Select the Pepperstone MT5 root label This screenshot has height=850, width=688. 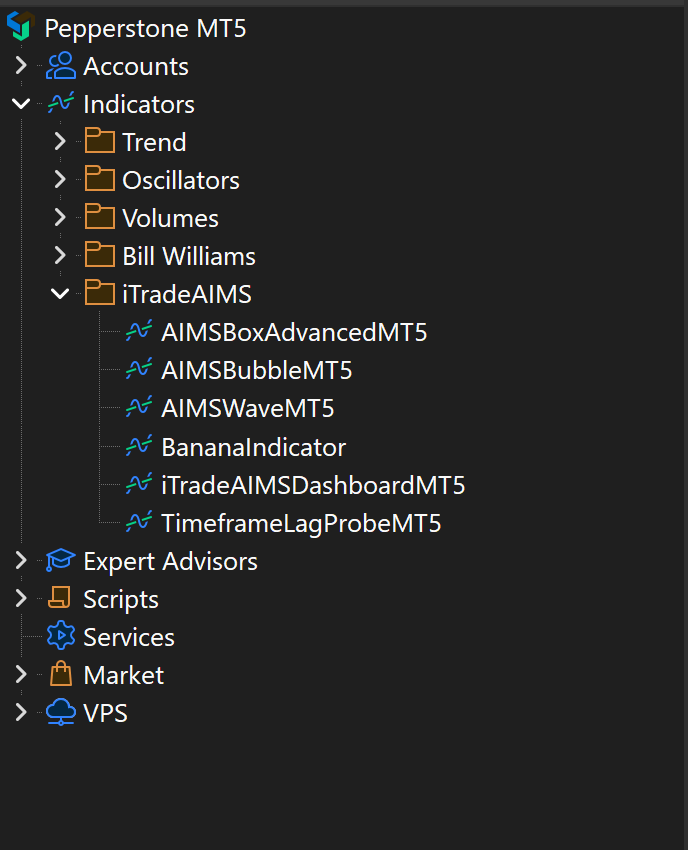point(145,29)
